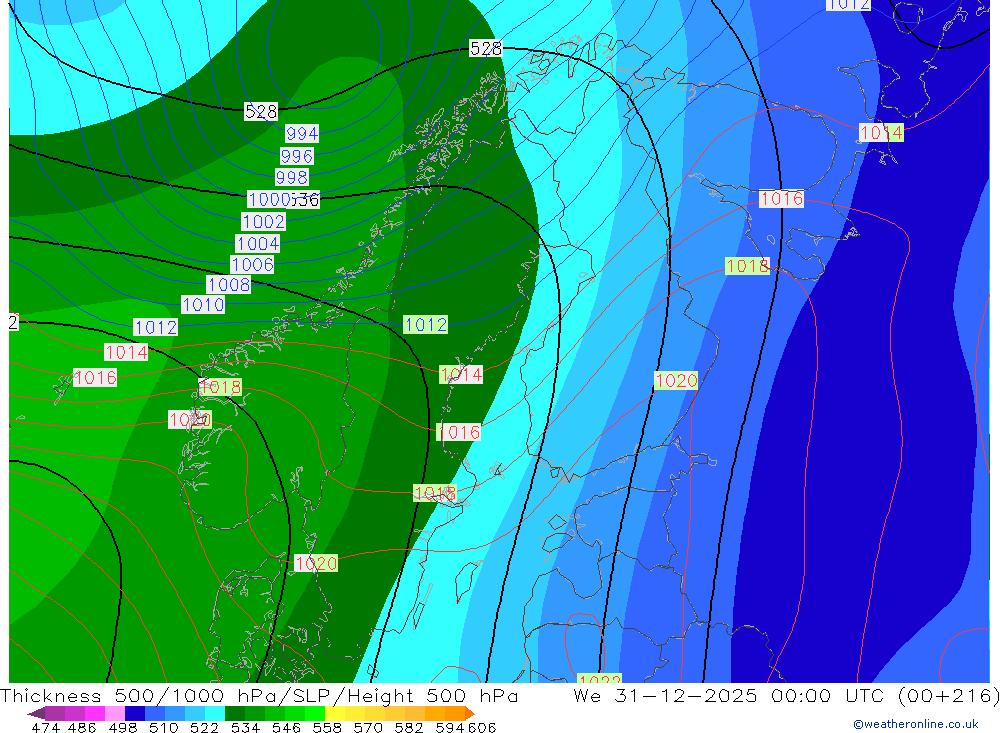Select the 1010 isobar label

click(x=203, y=304)
